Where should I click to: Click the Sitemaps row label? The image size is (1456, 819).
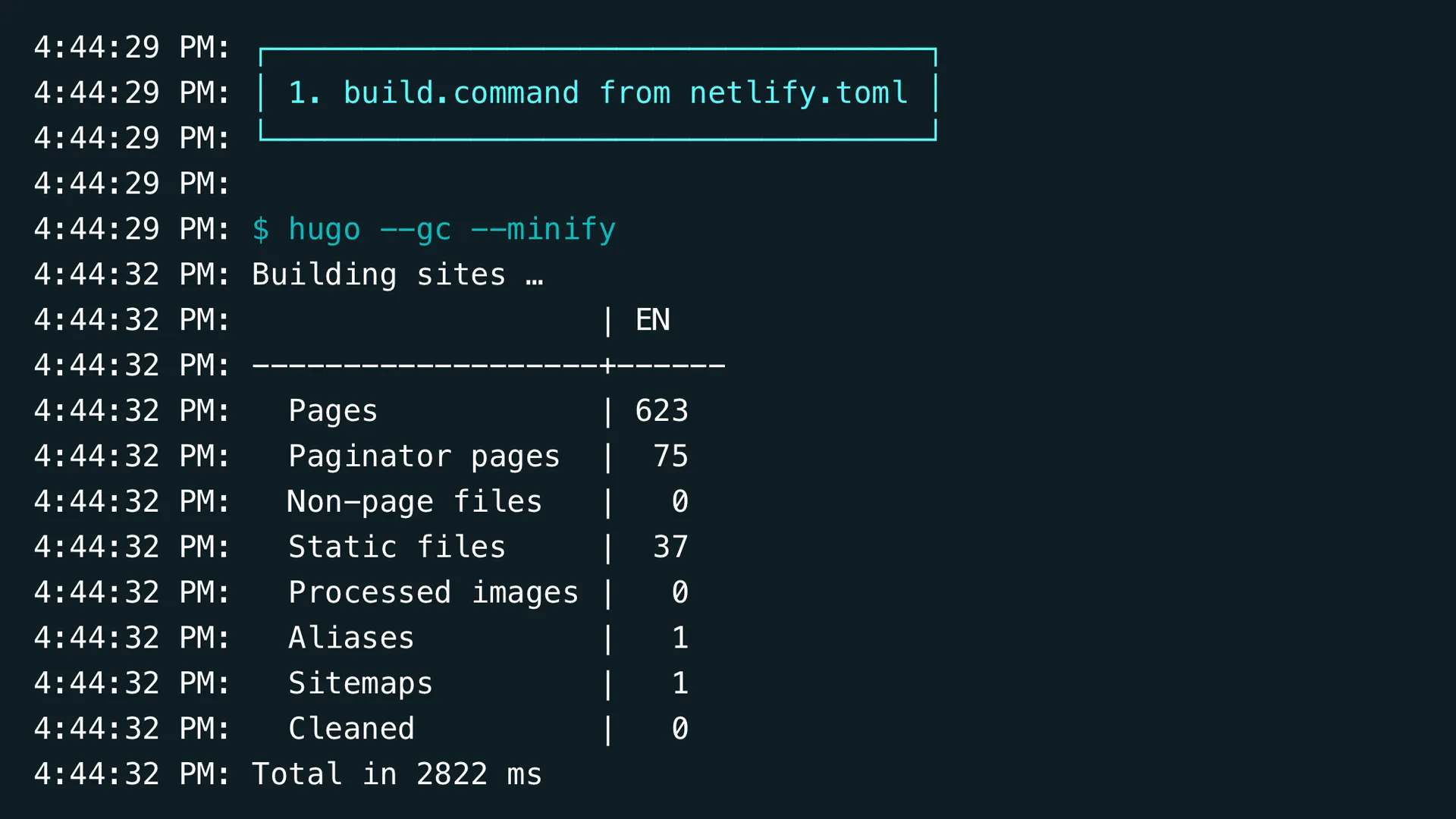[360, 684]
